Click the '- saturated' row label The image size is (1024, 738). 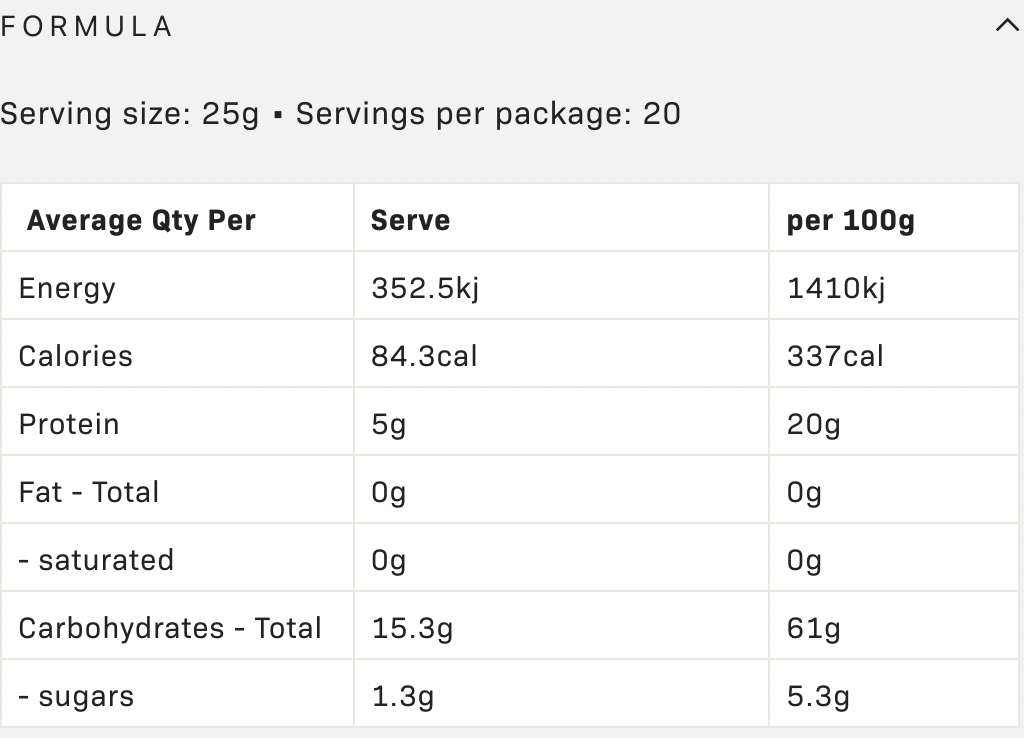pyautogui.click(x=96, y=560)
